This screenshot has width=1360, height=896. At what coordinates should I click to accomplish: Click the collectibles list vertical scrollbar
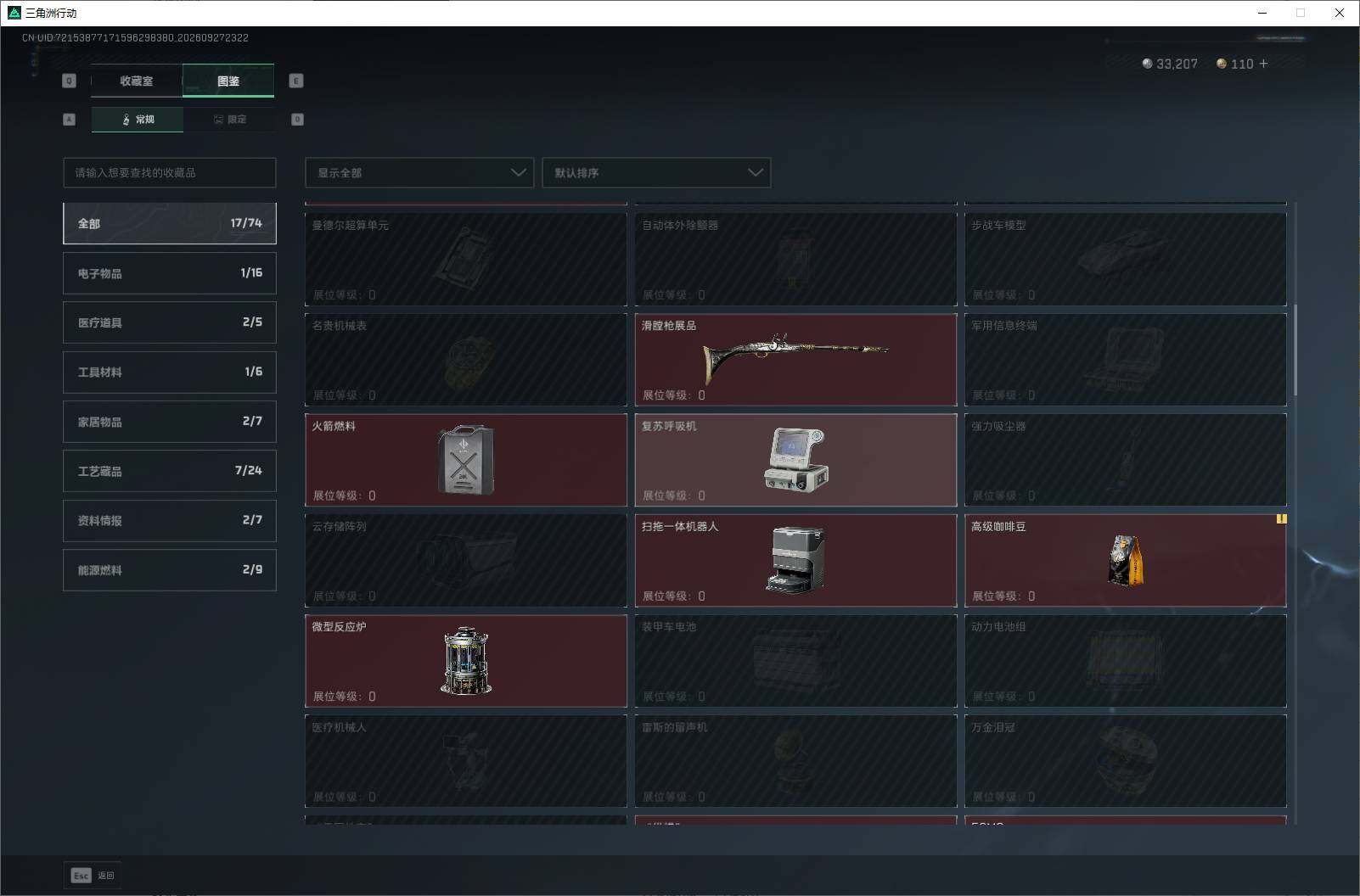pyautogui.click(x=1295, y=350)
